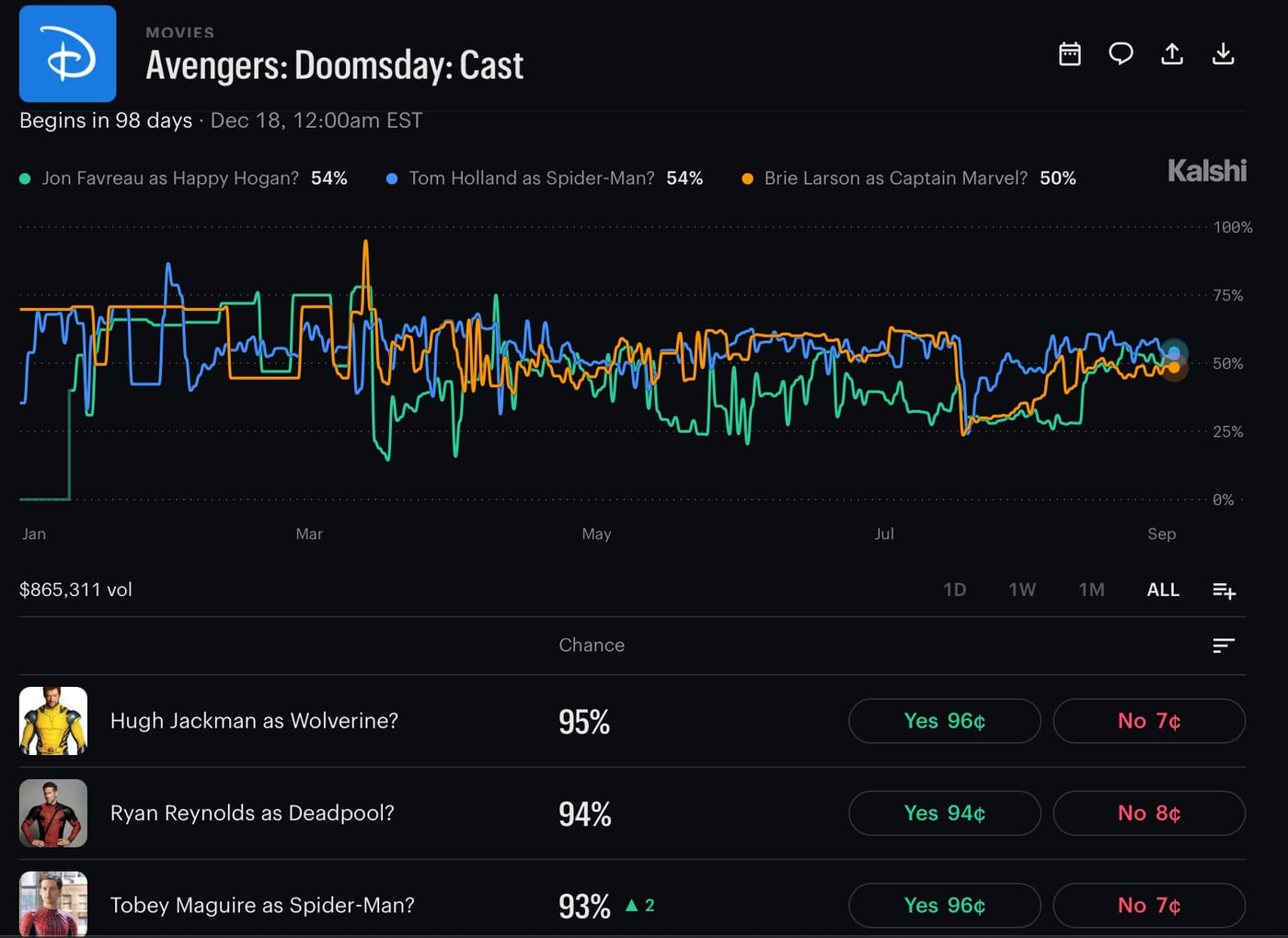Open the calendar icon in header

click(1069, 54)
